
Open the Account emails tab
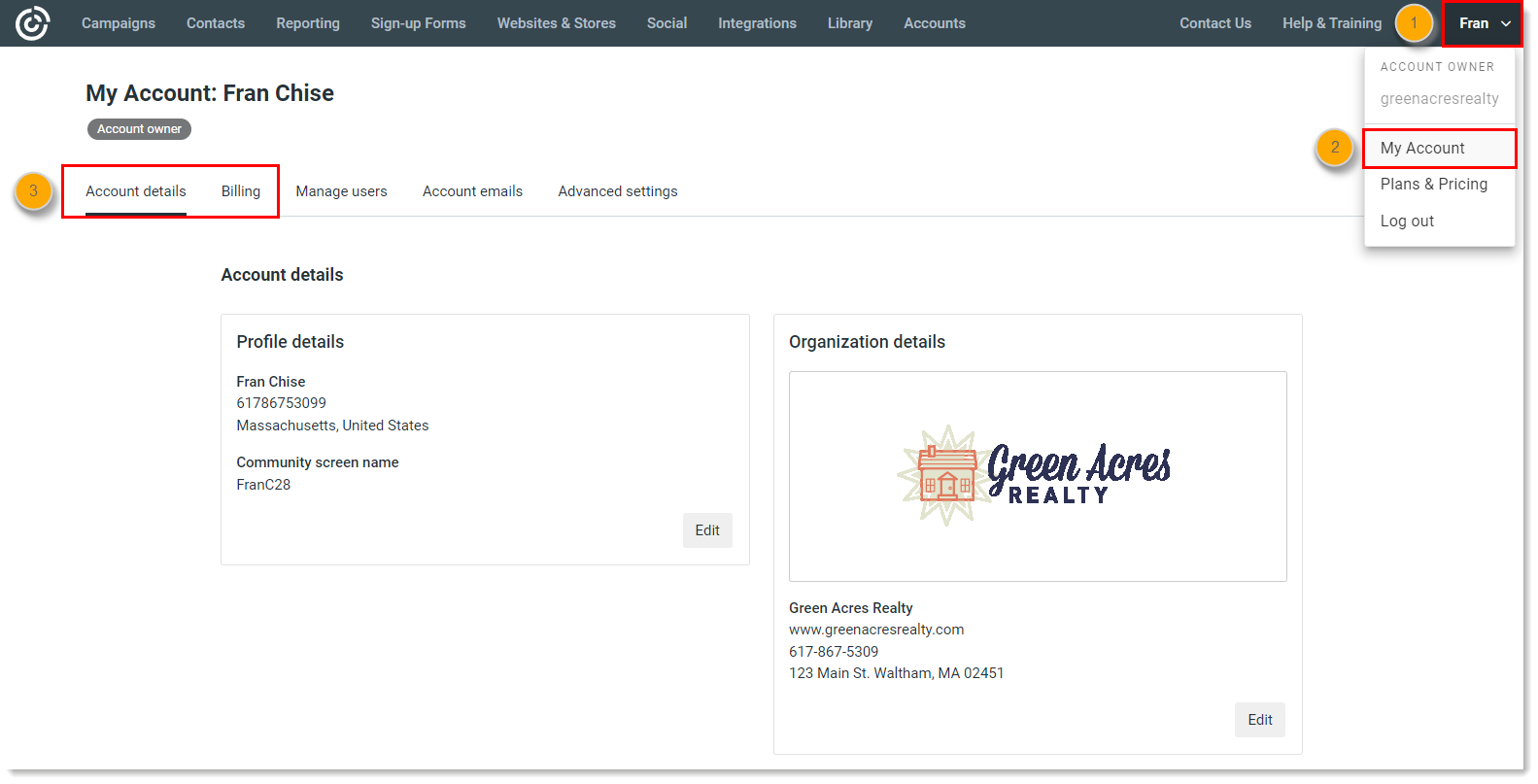(x=472, y=191)
